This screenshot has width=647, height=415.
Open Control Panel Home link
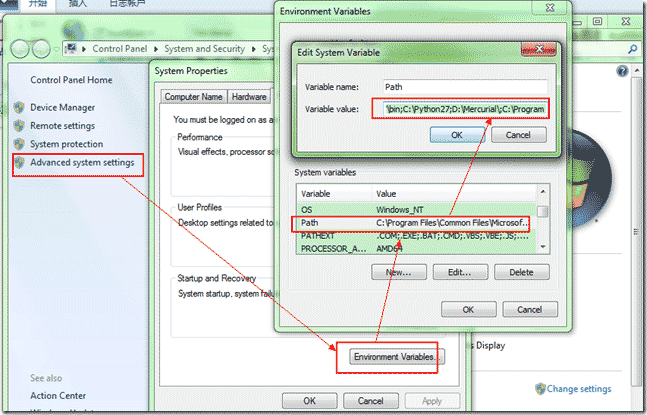click(x=71, y=80)
